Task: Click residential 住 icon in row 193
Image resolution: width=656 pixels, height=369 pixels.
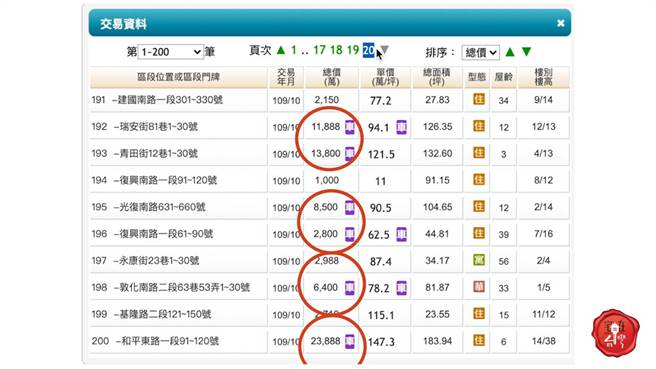Action: point(479,153)
